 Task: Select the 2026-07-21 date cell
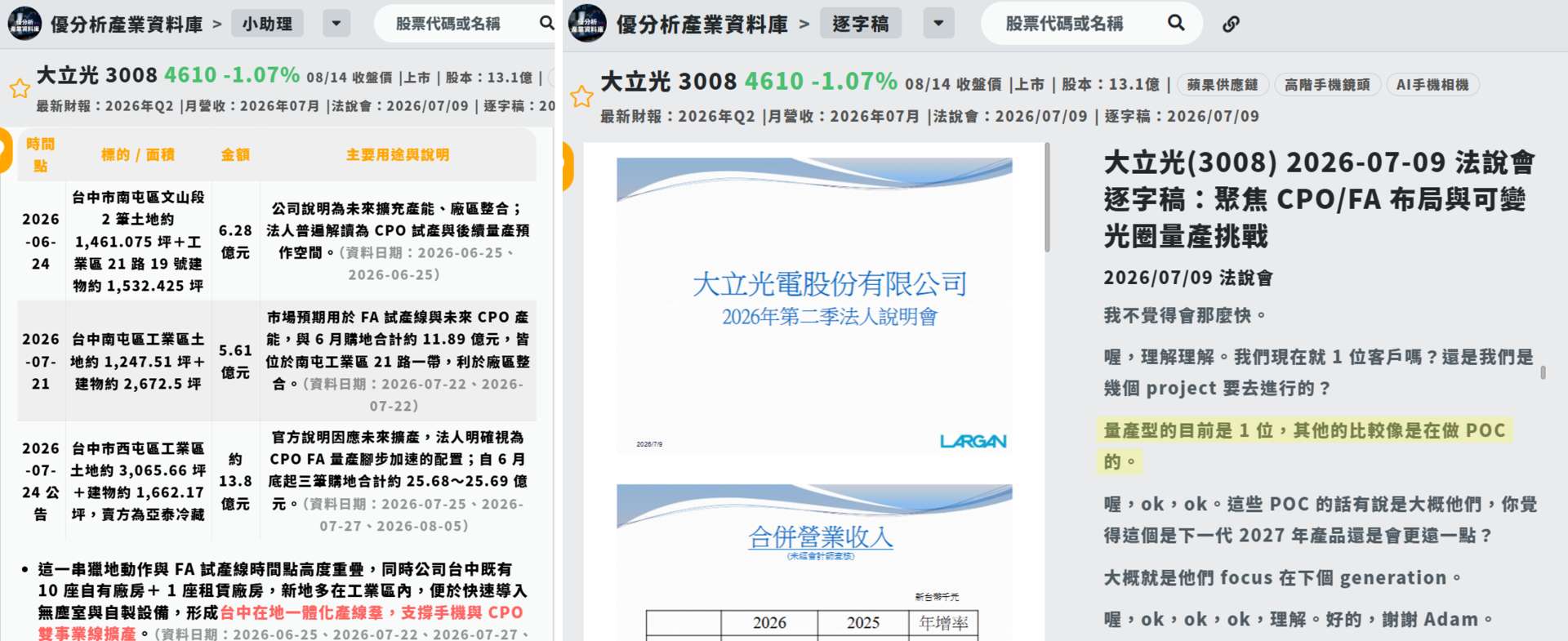[41, 361]
